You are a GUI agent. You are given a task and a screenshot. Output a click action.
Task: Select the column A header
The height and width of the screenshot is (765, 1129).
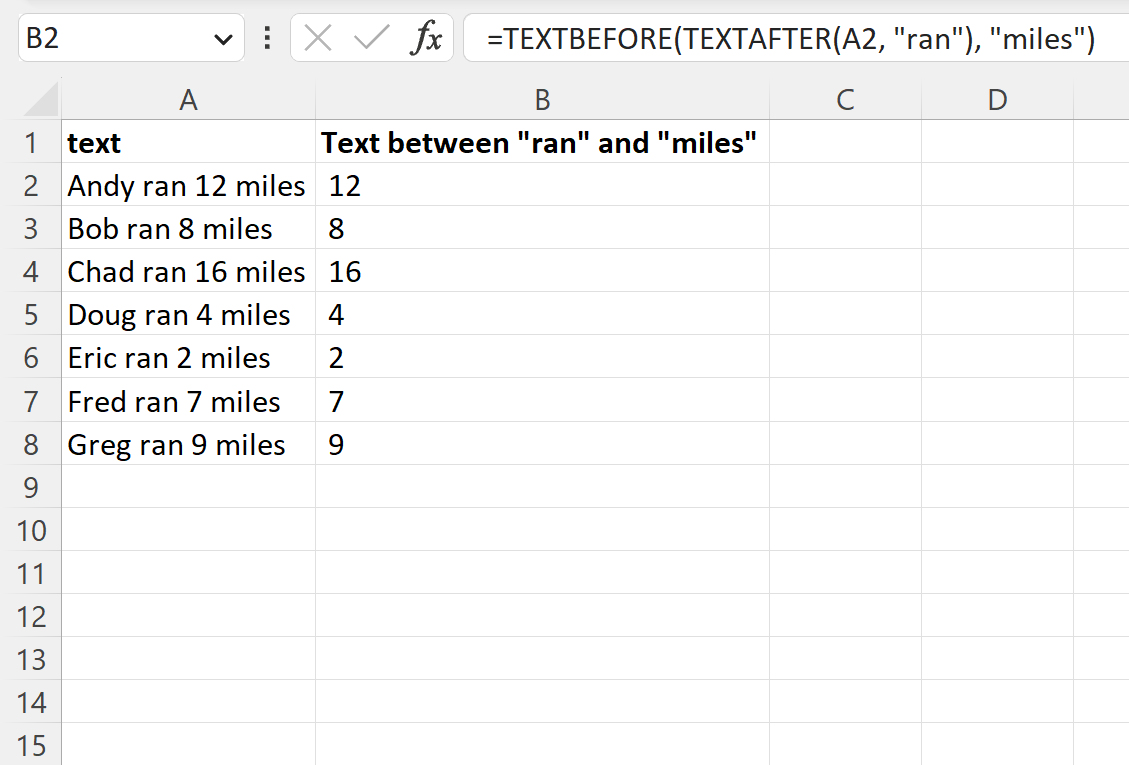188,99
